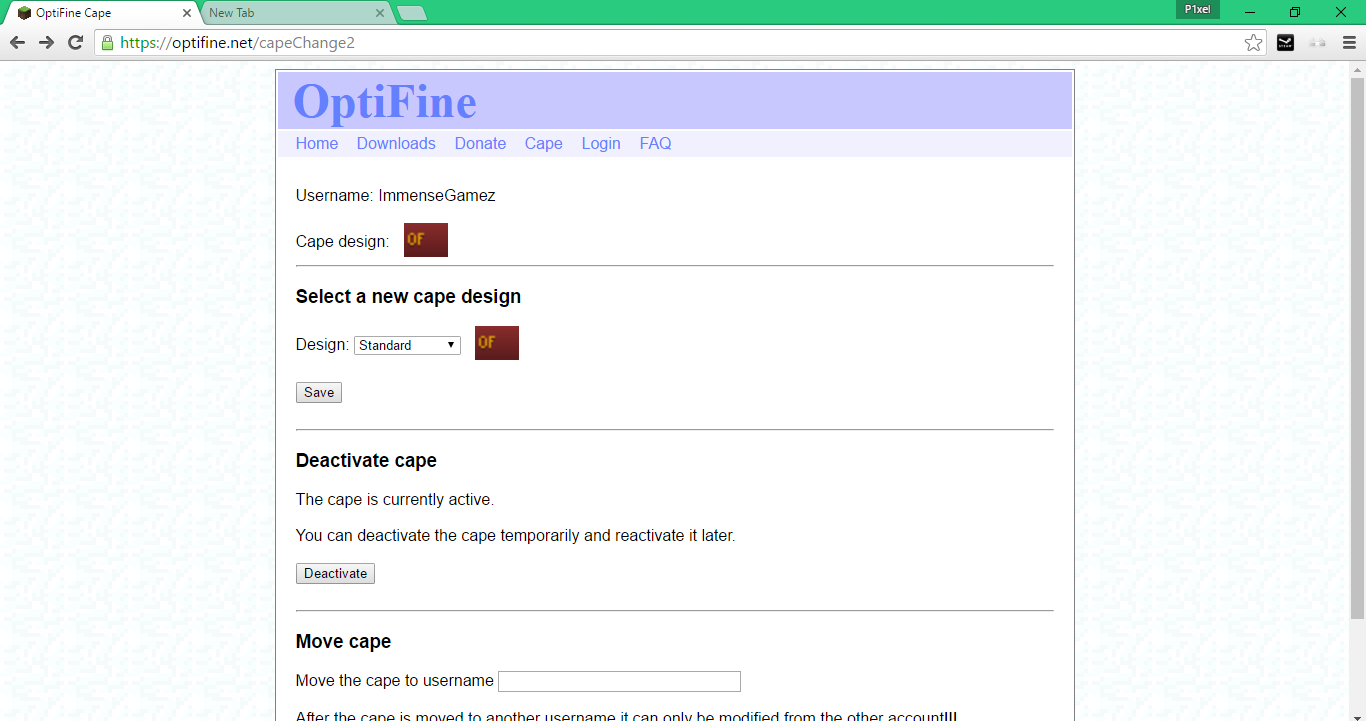This screenshot has width=1366, height=721.
Task: Bookmark this page with the star icon
Action: click(1253, 42)
